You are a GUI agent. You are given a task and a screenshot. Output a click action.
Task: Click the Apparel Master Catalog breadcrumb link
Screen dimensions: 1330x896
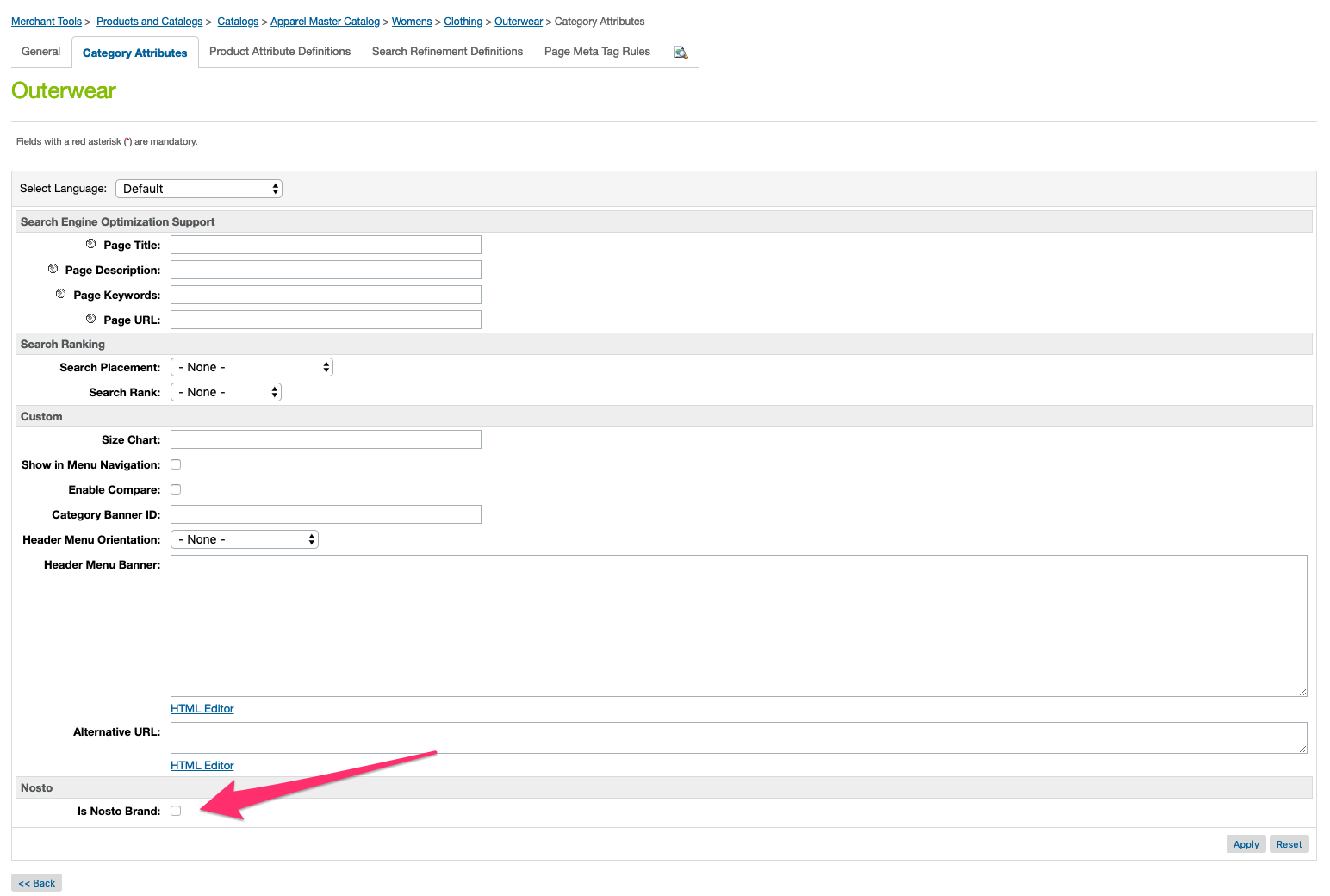click(x=325, y=22)
